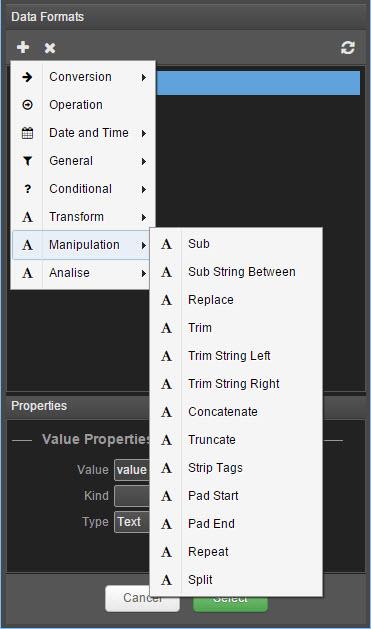The width and height of the screenshot is (371, 629).
Task: Expand the Conversion submenu arrow
Action: point(144,77)
